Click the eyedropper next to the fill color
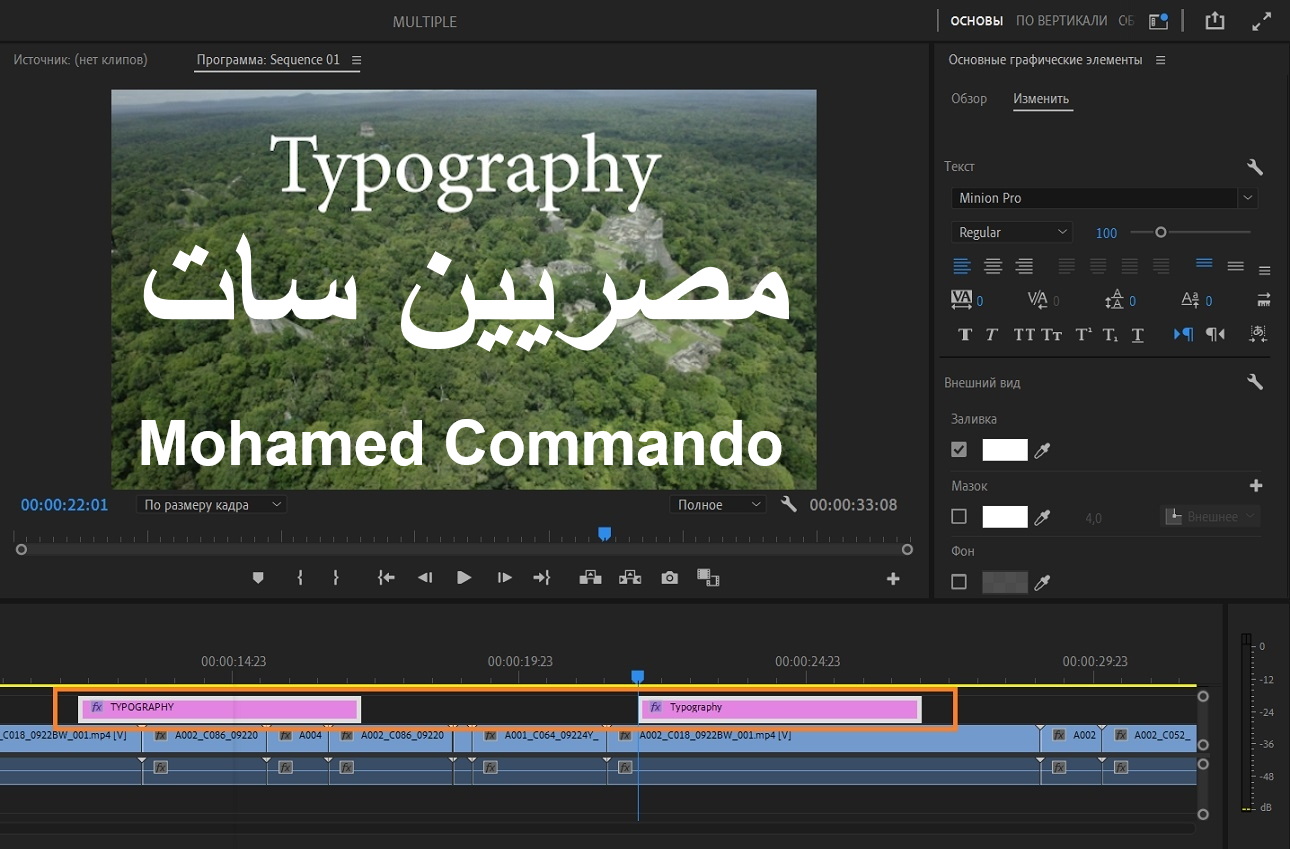Image resolution: width=1290 pixels, height=849 pixels. coord(1042,451)
